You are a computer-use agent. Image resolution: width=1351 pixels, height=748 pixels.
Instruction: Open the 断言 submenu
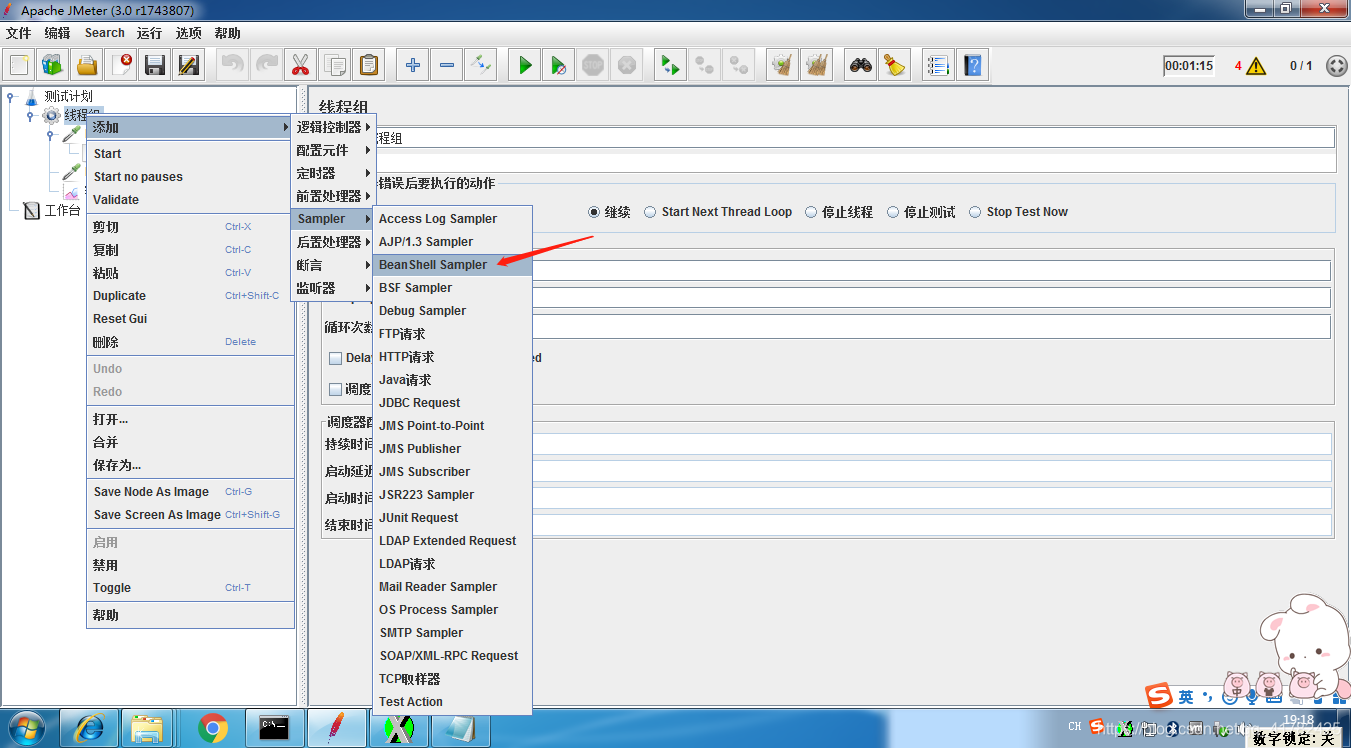pos(333,265)
